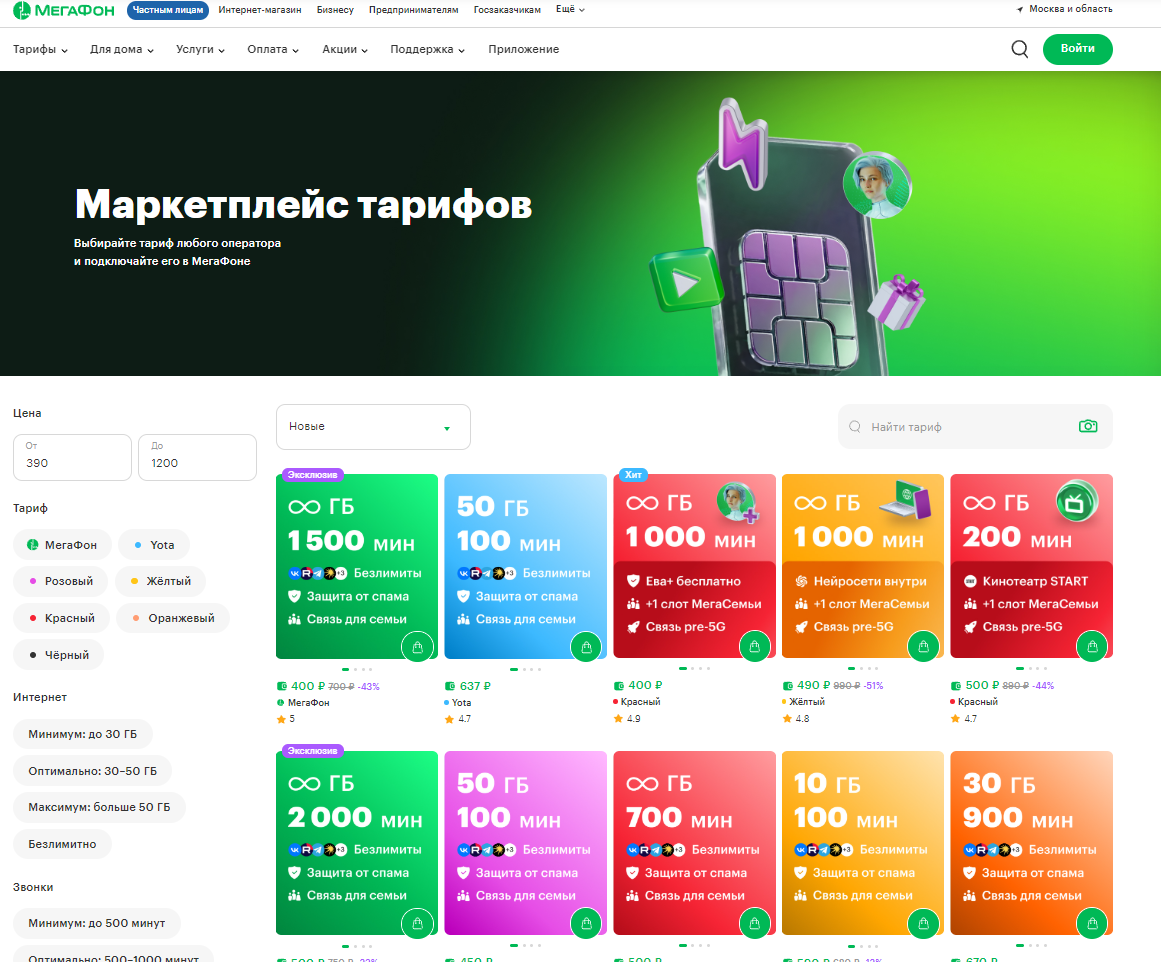
Task: Open МегаФон operator link under 400 ₽ tariff
Action: (304, 702)
